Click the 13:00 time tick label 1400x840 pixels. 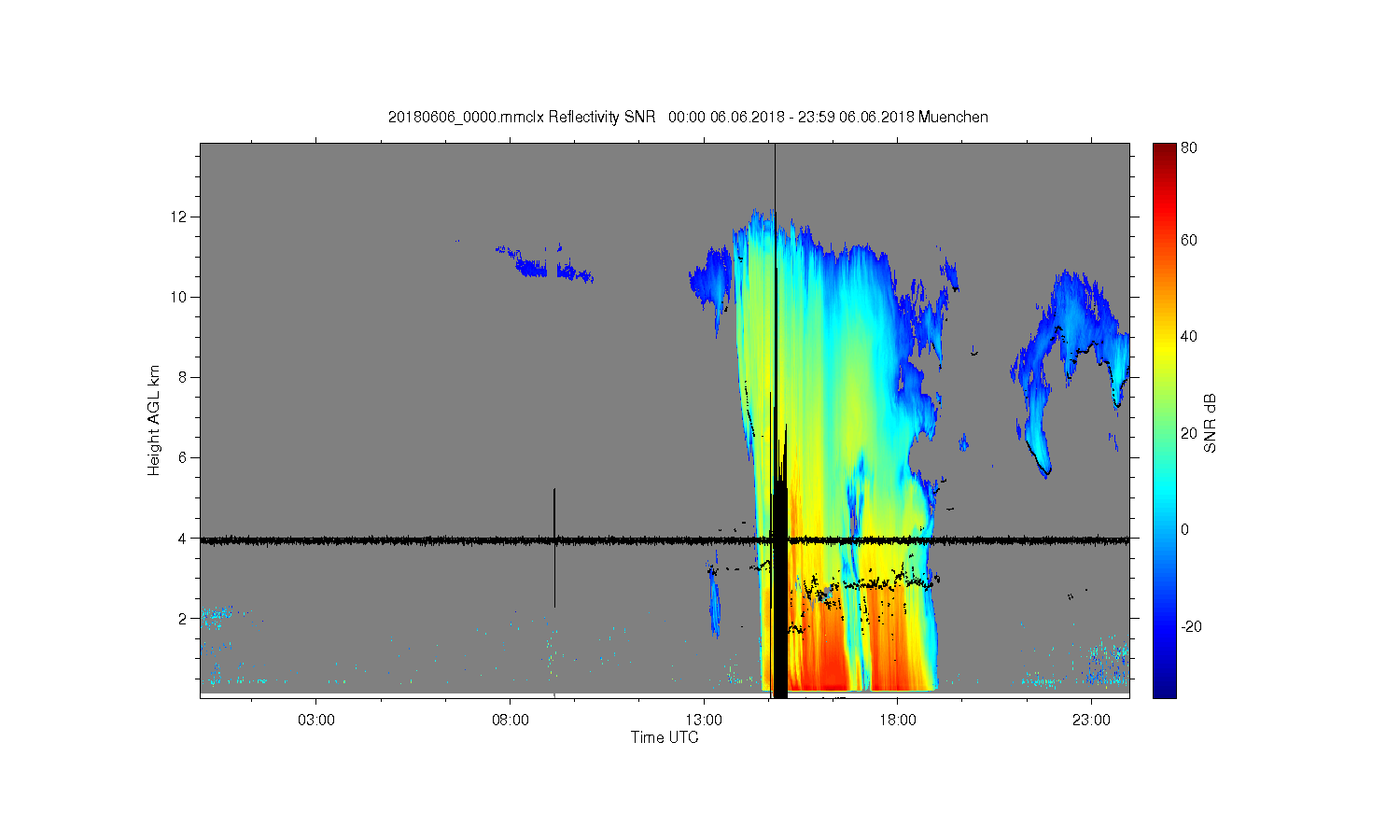click(x=704, y=721)
